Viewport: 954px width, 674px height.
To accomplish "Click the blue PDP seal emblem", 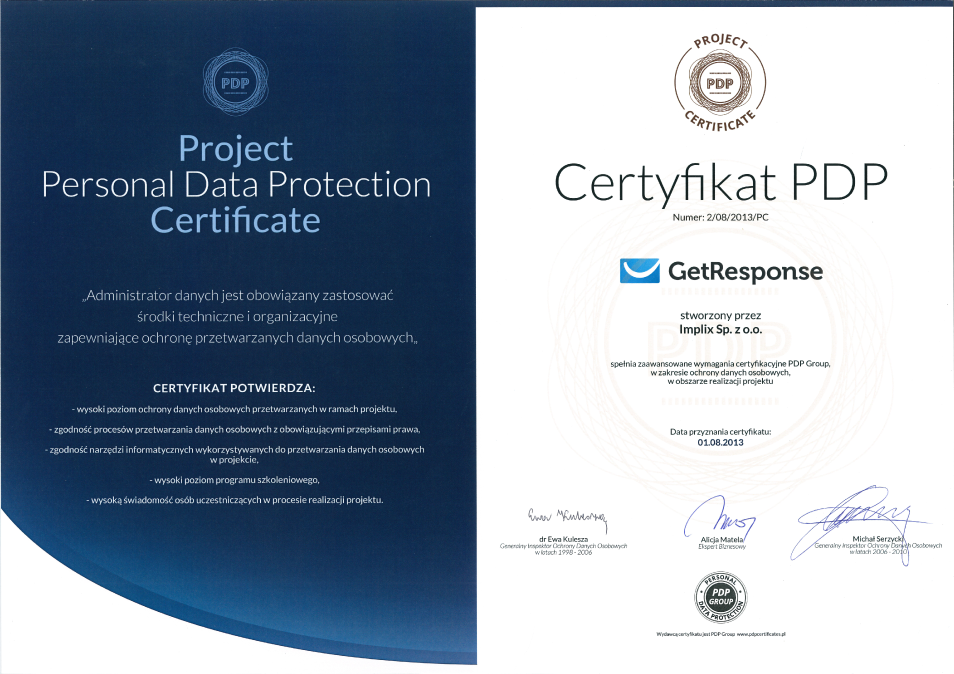I will click(x=235, y=82).
